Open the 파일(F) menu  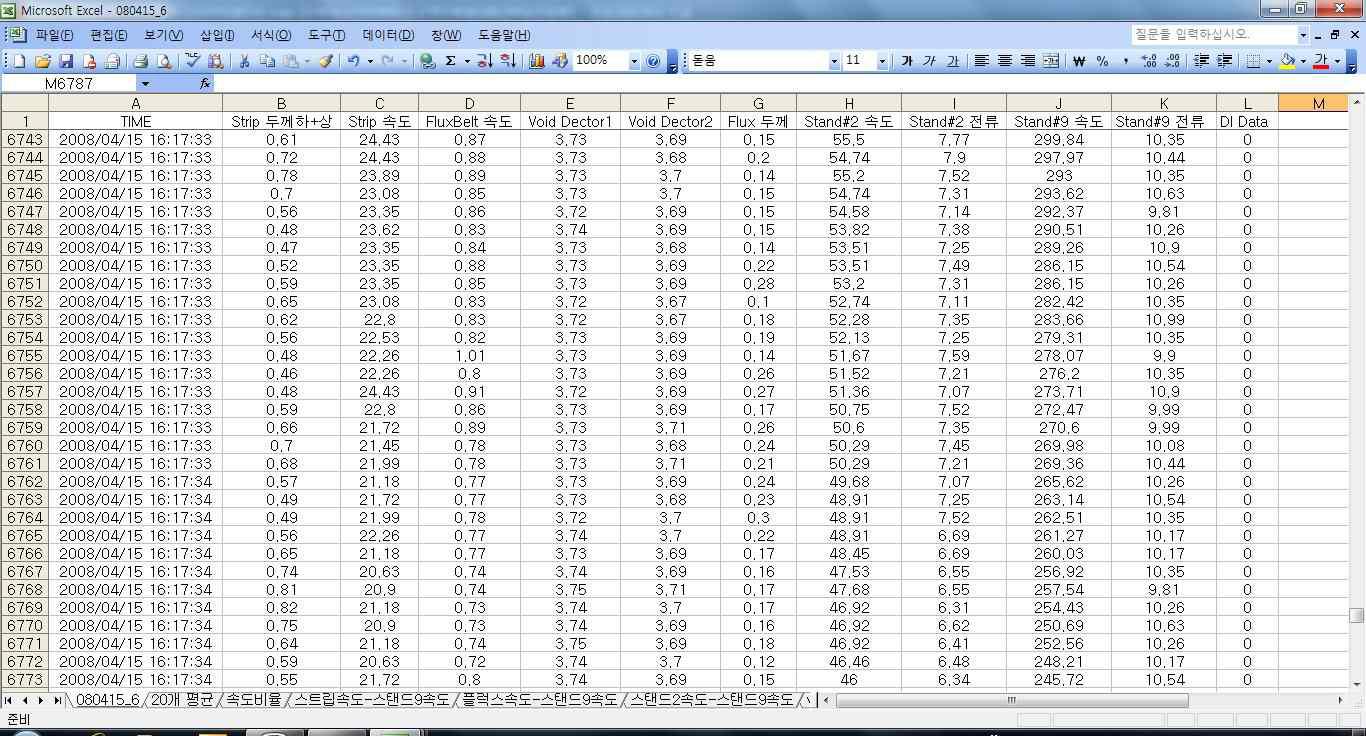point(53,35)
